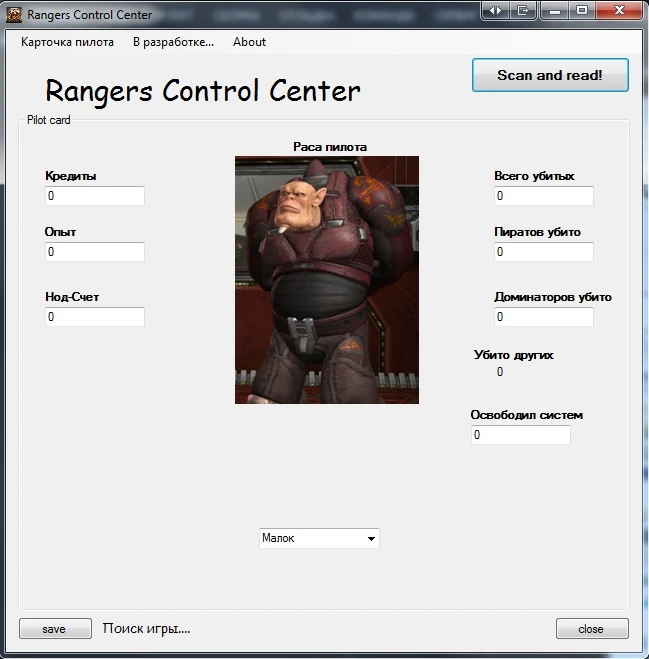Click the Кредиты label

tap(71, 176)
